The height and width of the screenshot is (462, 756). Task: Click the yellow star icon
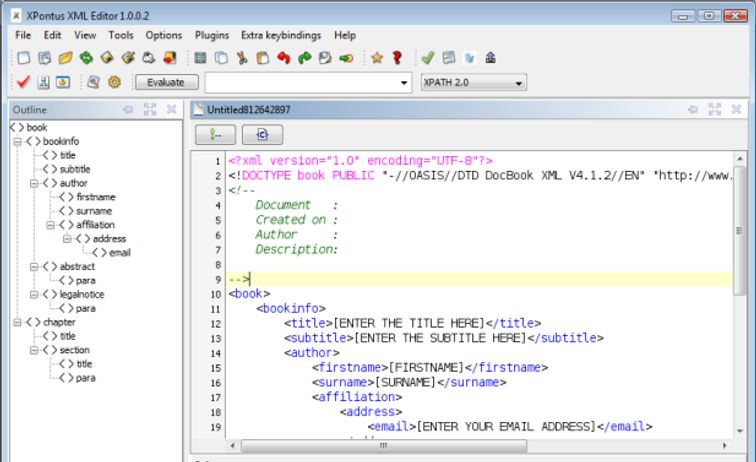tap(377, 58)
